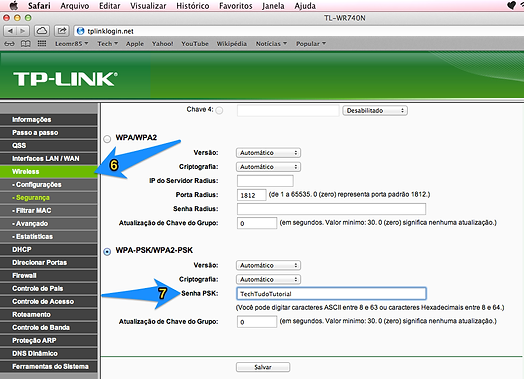Viewport: 524px width, 379px height.
Task: Open DNS Dinâmico sidebar item
Action: [49, 354]
